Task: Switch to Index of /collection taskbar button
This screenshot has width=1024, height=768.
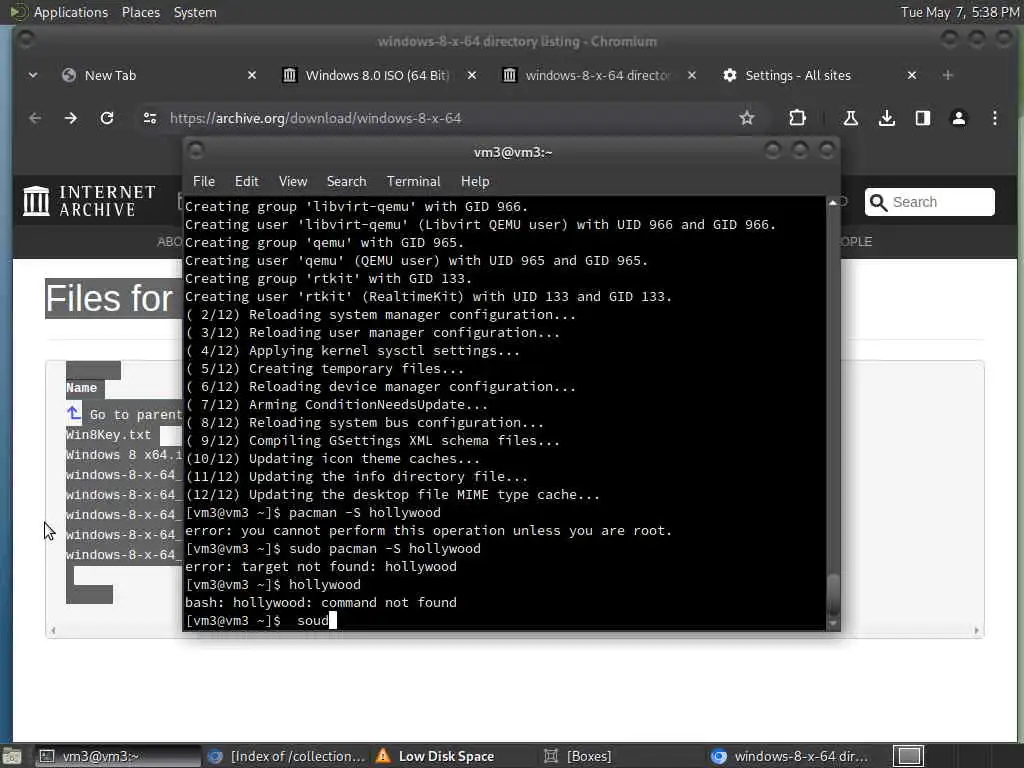Action: [x=287, y=756]
